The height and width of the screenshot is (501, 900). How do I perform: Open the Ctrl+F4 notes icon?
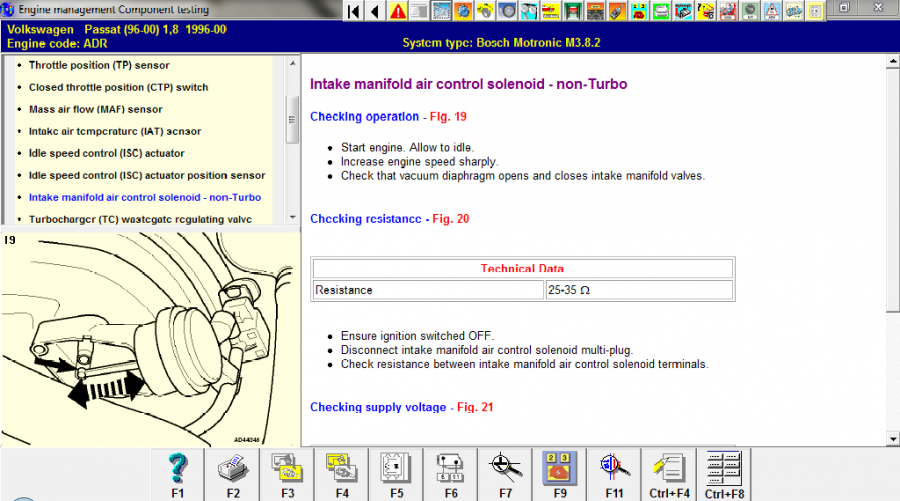point(668,467)
